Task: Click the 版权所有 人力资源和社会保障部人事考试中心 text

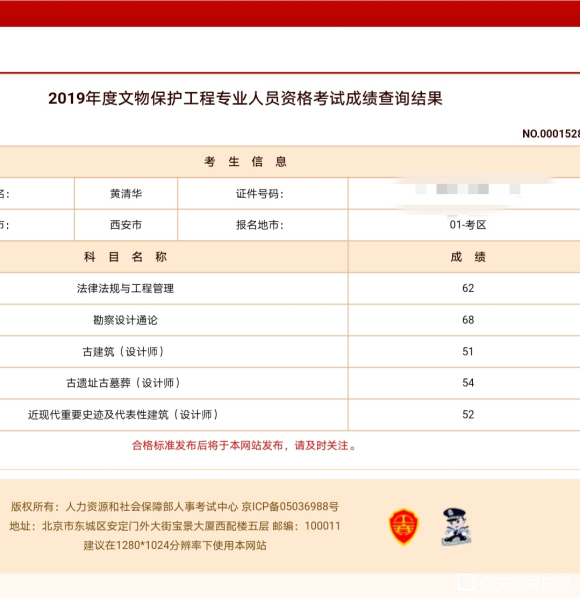Action: point(124,506)
